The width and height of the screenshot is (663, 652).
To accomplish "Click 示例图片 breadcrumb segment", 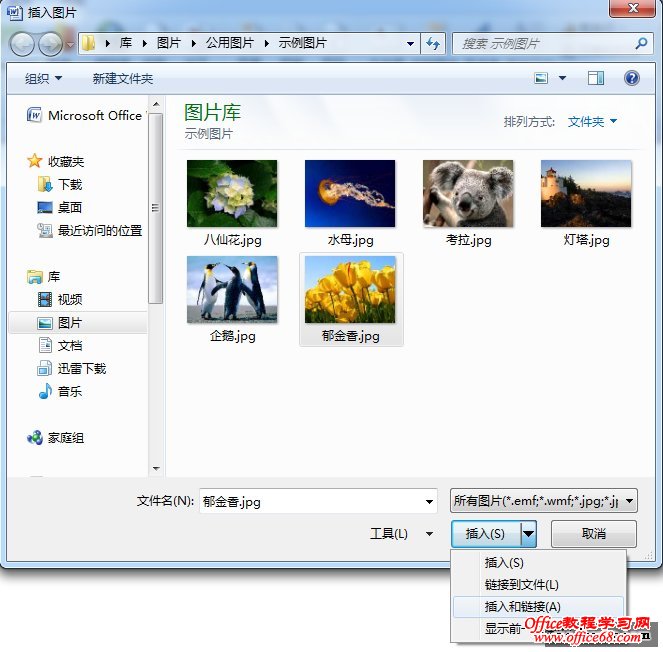I will 302,43.
